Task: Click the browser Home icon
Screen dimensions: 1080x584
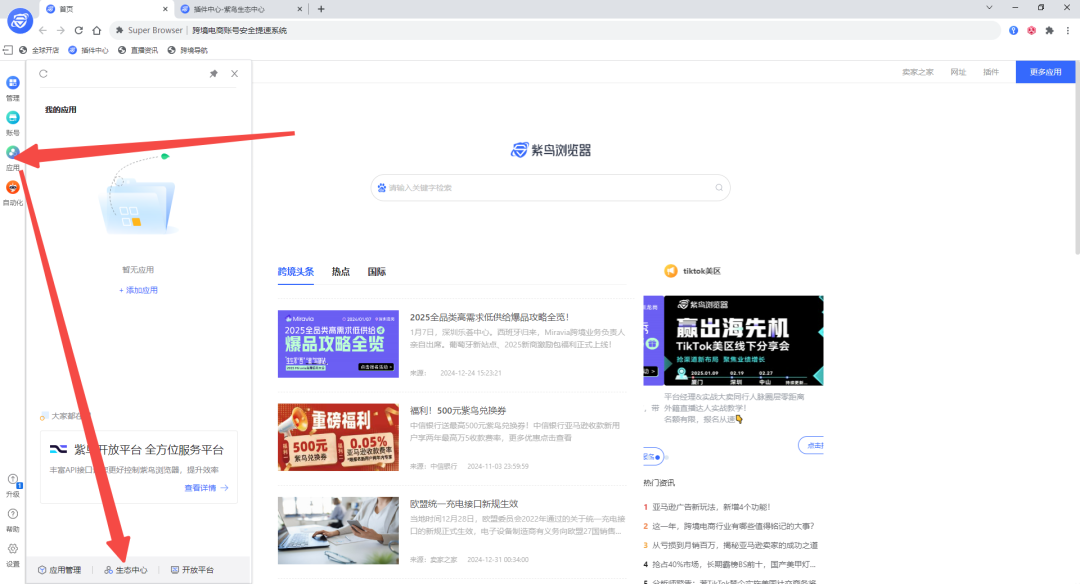Action: [x=96, y=29]
